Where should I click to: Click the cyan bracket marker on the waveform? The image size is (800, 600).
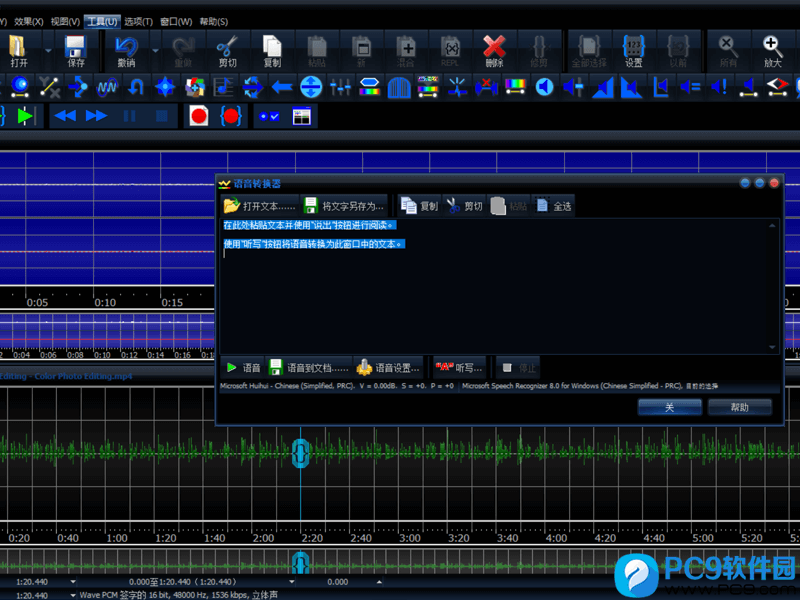pos(301,454)
